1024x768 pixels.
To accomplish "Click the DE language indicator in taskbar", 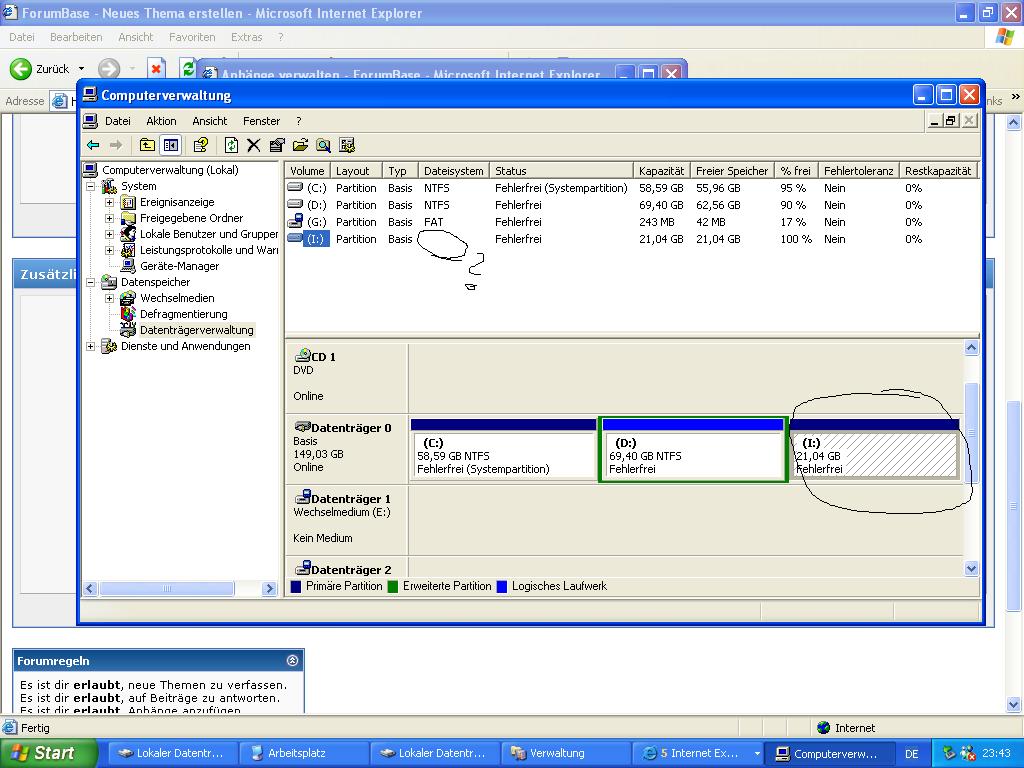I will pyautogui.click(x=912, y=754).
